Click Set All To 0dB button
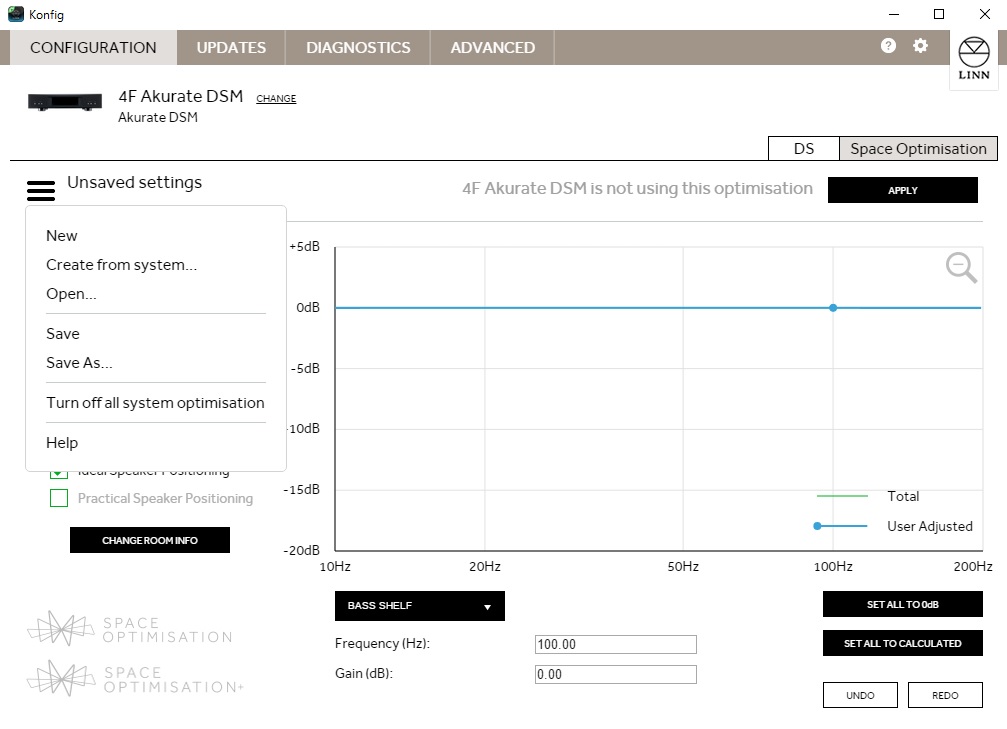 pyautogui.click(x=902, y=604)
